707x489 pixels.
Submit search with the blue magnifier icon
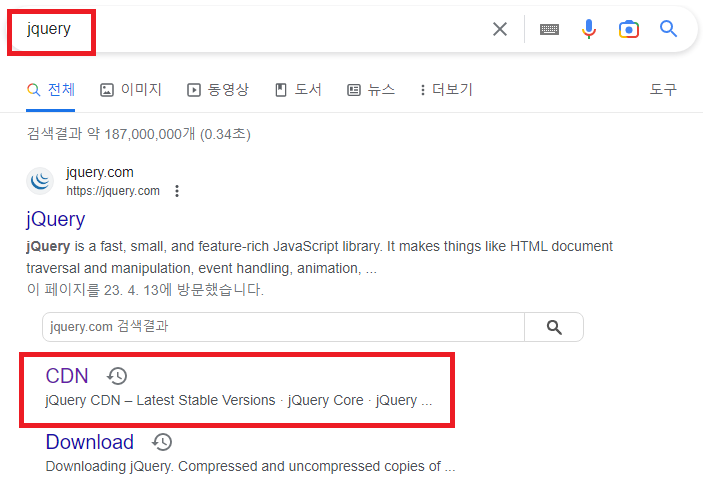[668, 29]
